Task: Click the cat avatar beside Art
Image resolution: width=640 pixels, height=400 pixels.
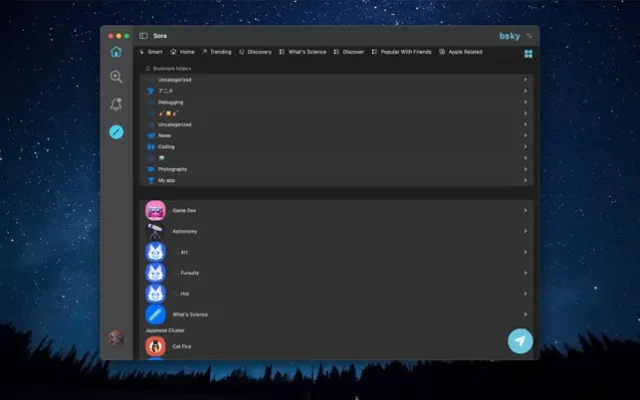Action: click(156, 252)
